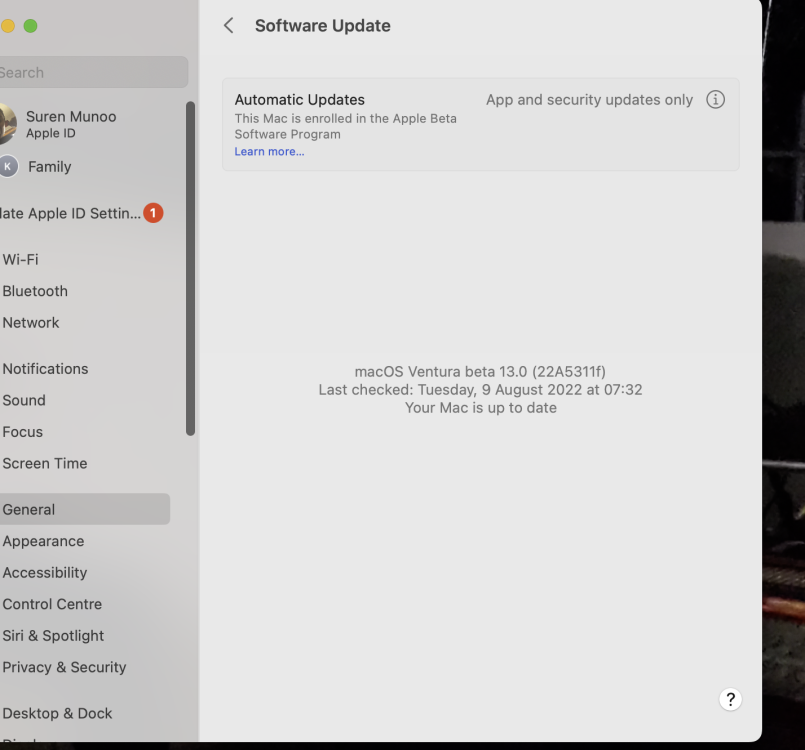805x750 pixels.
Task: Open Control Centre settings
Action: click(x=85, y=604)
